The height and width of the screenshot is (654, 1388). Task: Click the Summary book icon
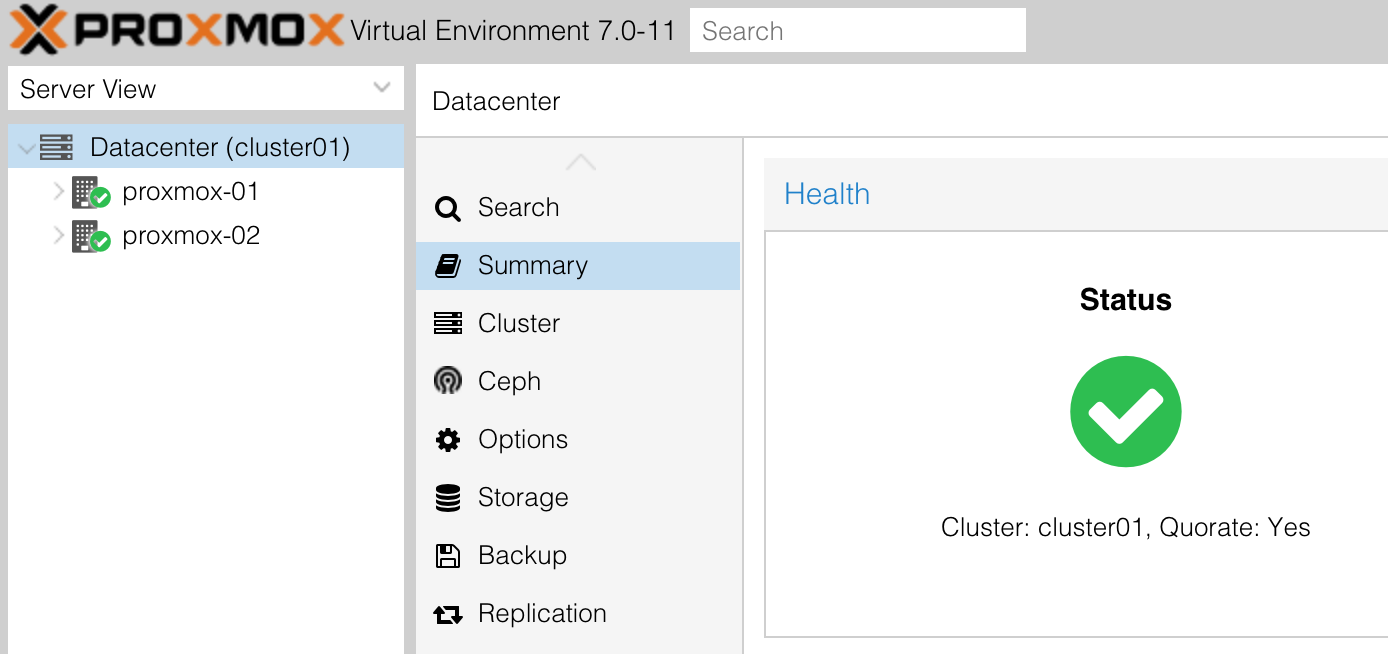point(447,266)
